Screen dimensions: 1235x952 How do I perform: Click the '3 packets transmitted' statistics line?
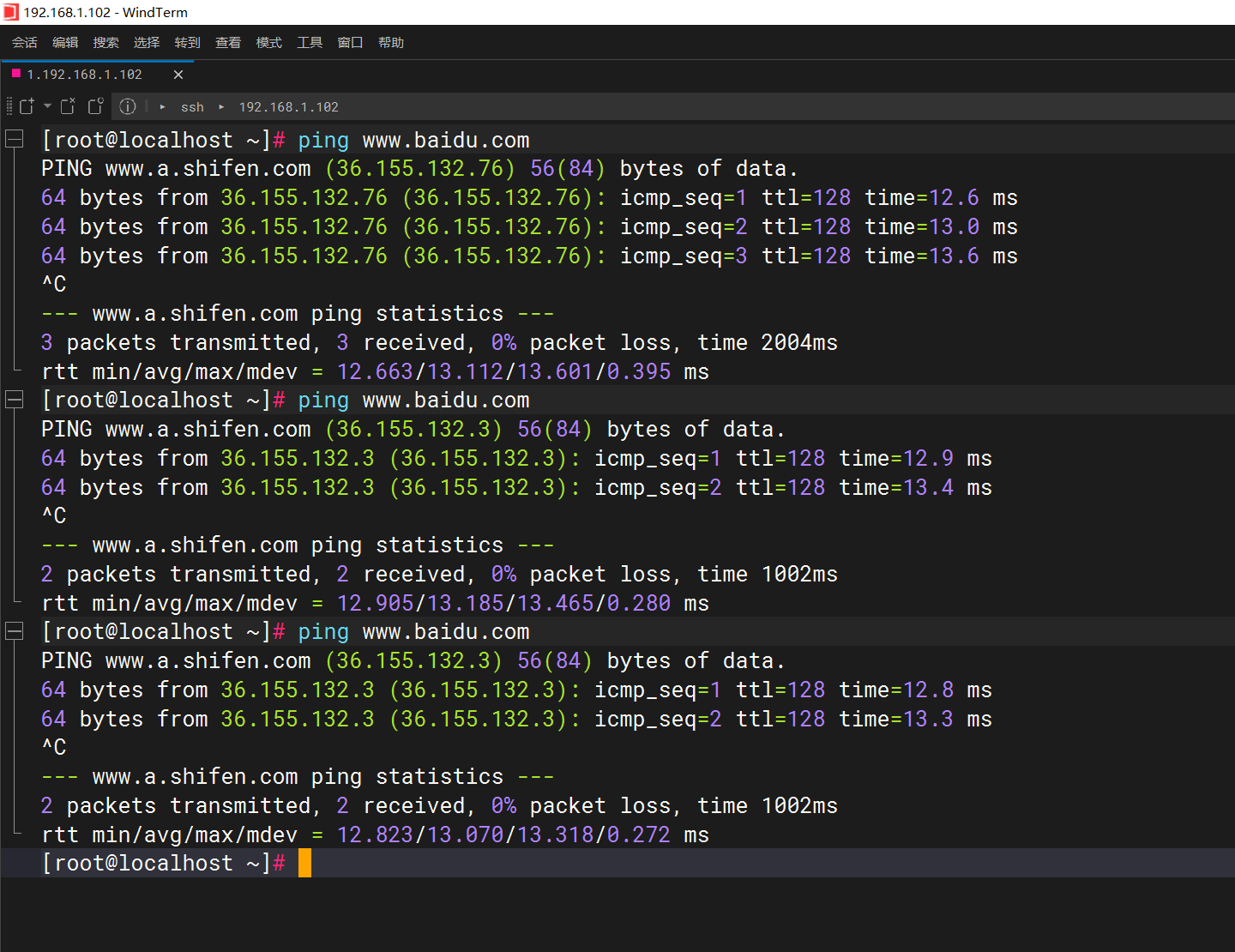(x=439, y=342)
